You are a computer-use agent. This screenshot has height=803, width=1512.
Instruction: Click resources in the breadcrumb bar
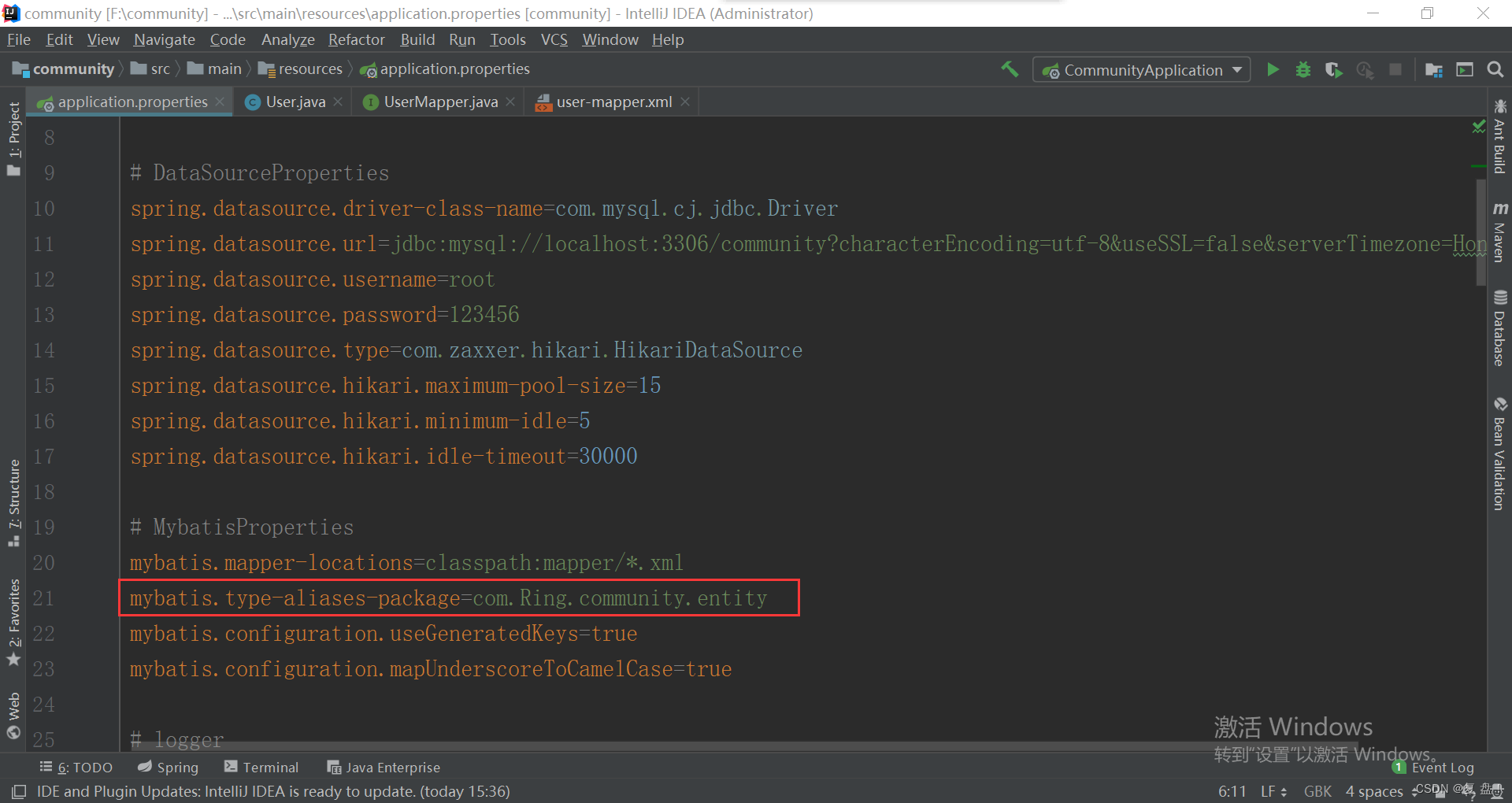pyautogui.click(x=301, y=69)
